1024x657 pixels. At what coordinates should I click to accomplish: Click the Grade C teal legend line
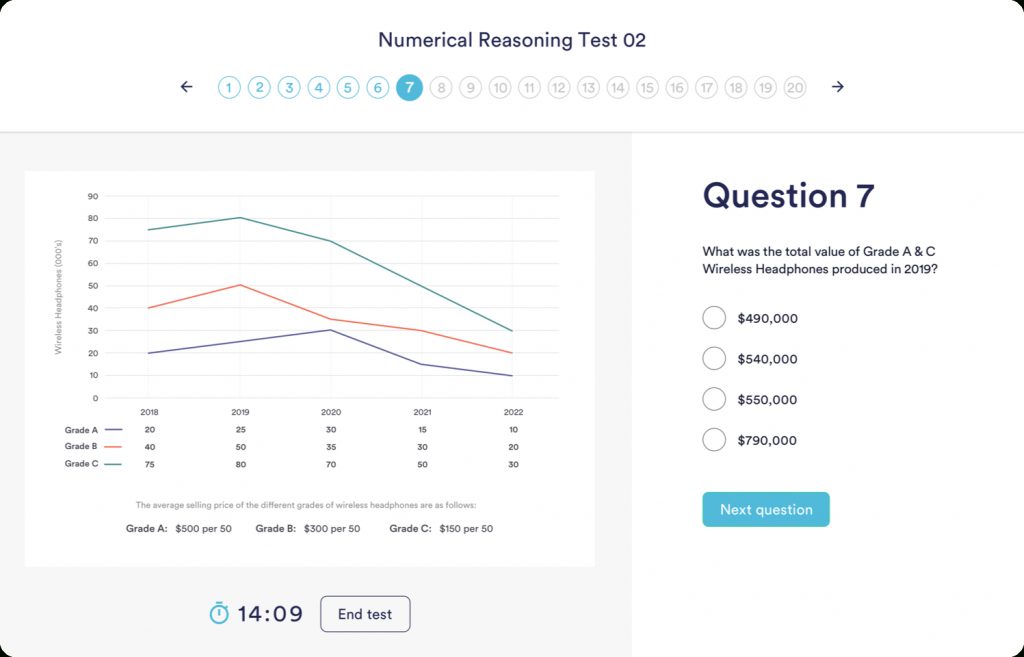coord(112,464)
